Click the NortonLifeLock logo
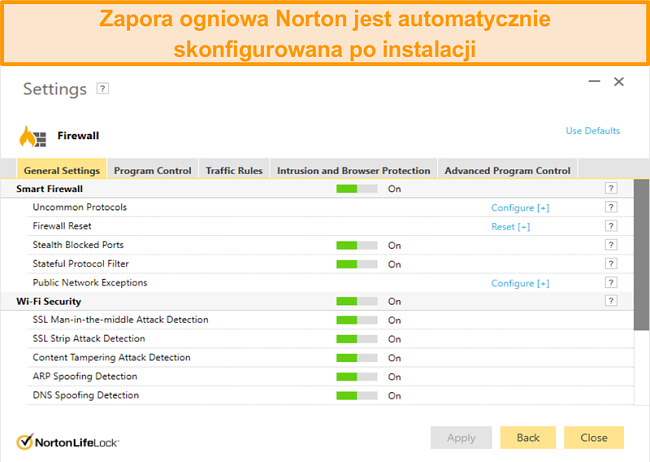Image resolution: width=650 pixels, height=462 pixels. pos(68,442)
